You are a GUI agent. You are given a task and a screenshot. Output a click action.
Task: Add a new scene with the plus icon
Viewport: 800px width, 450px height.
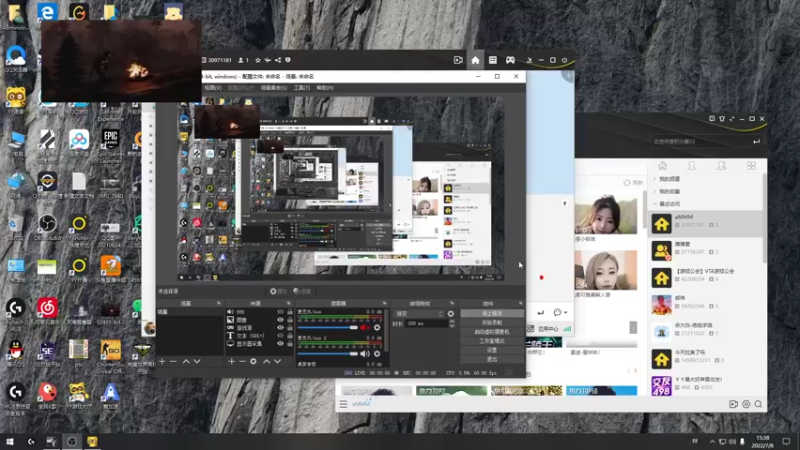pos(162,361)
